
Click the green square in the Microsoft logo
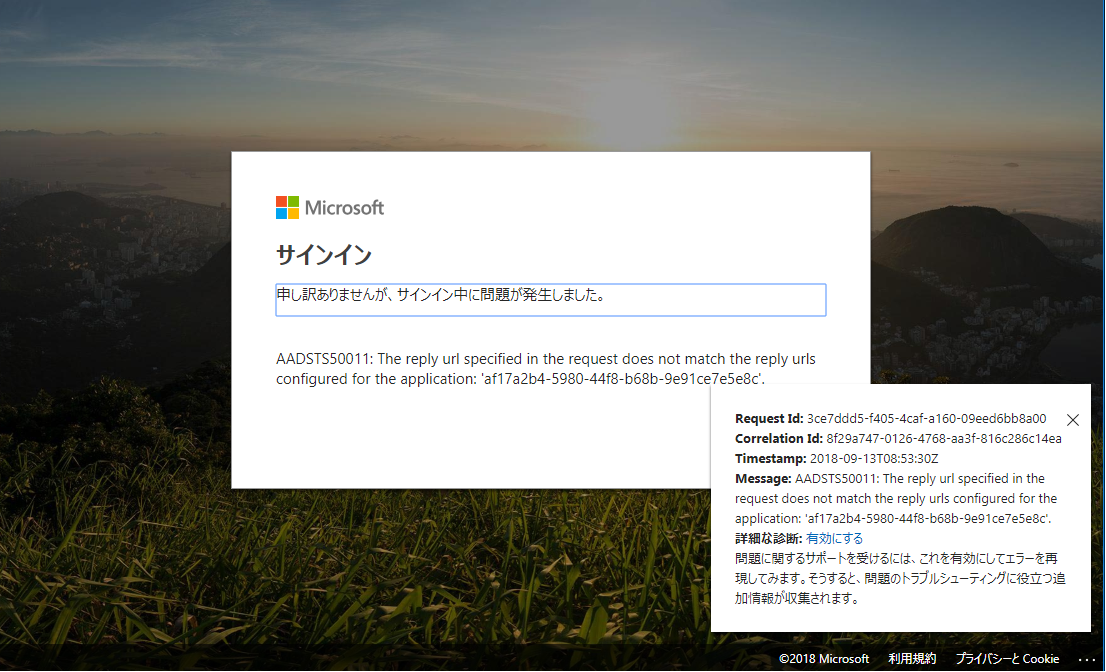pos(292,201)
